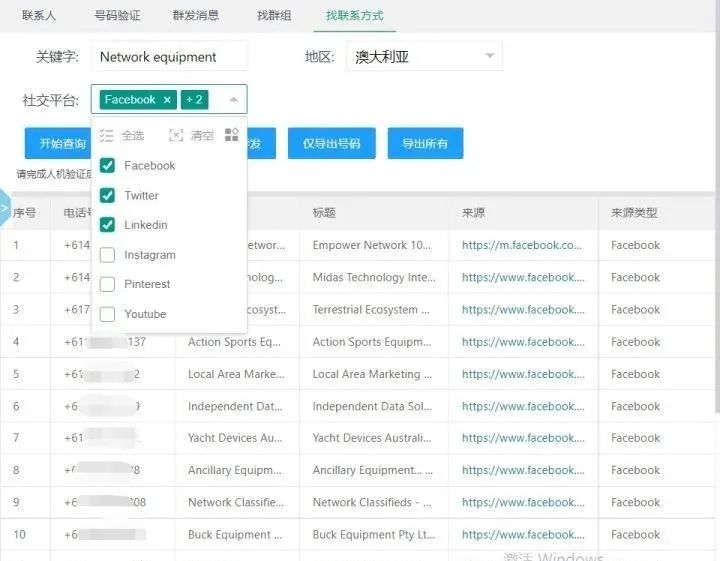
Task: Check the Pinterest checkbox
Action: (x=107, y=284)
